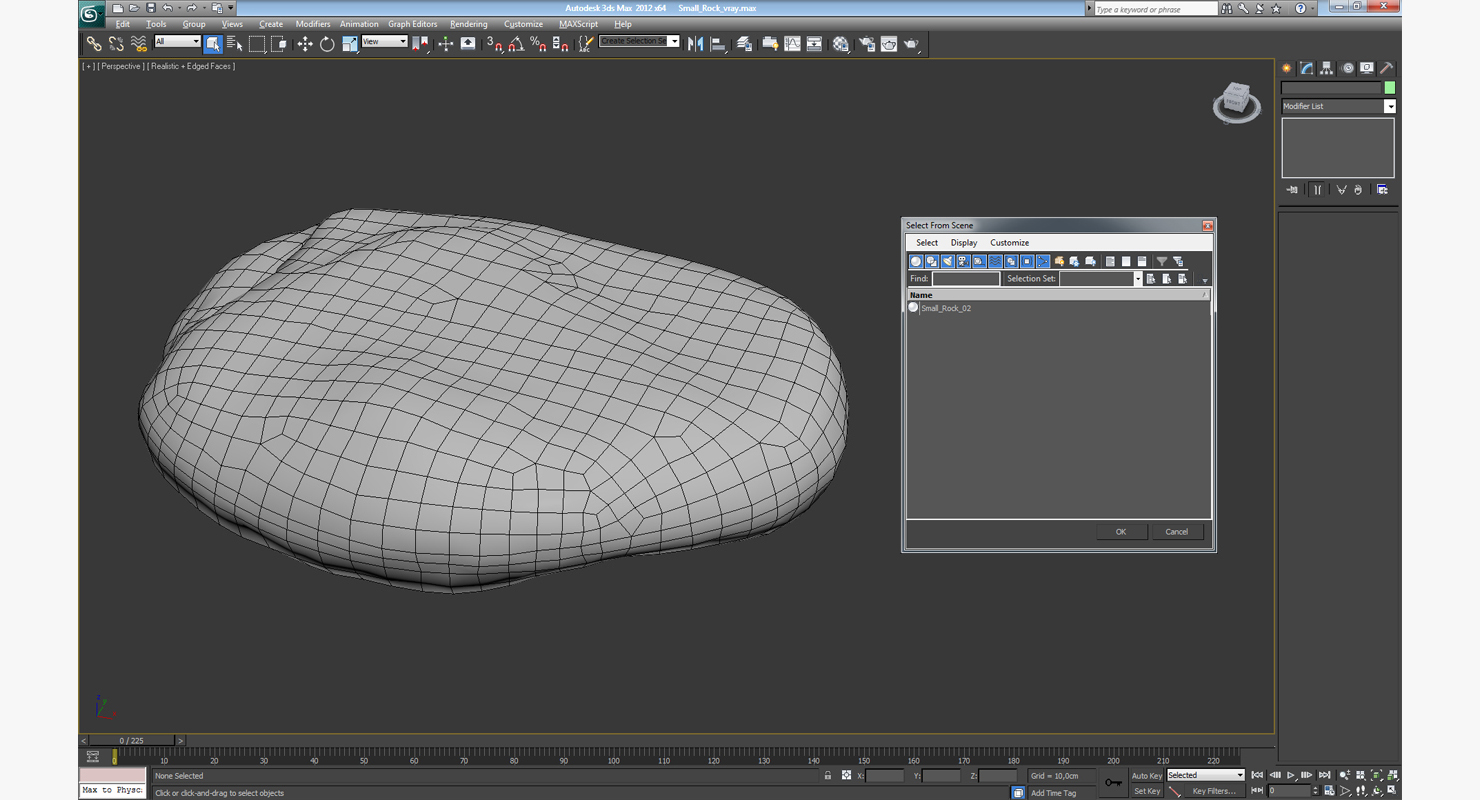The height and width of the screenshot is (800, 1480).
Task: Click the Mirror tool icon
Action: point(695,44)
